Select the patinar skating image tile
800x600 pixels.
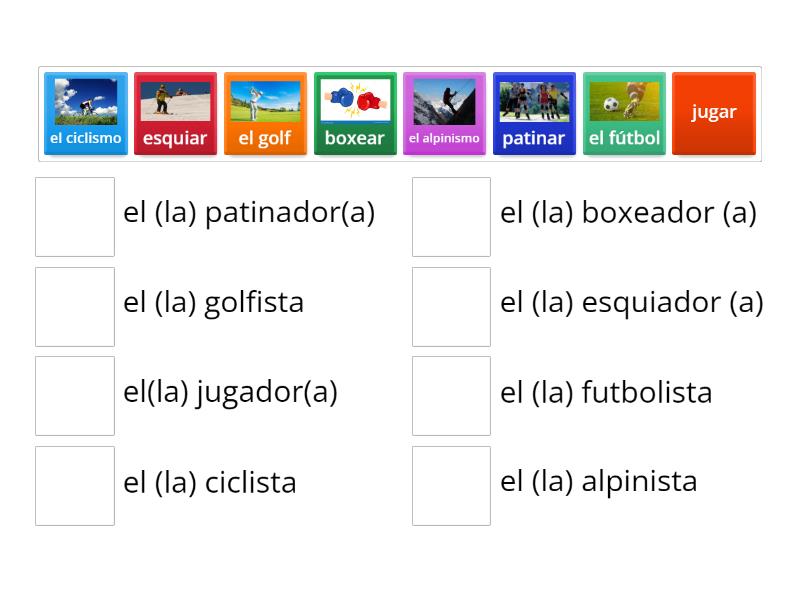(x=534, y=112)
